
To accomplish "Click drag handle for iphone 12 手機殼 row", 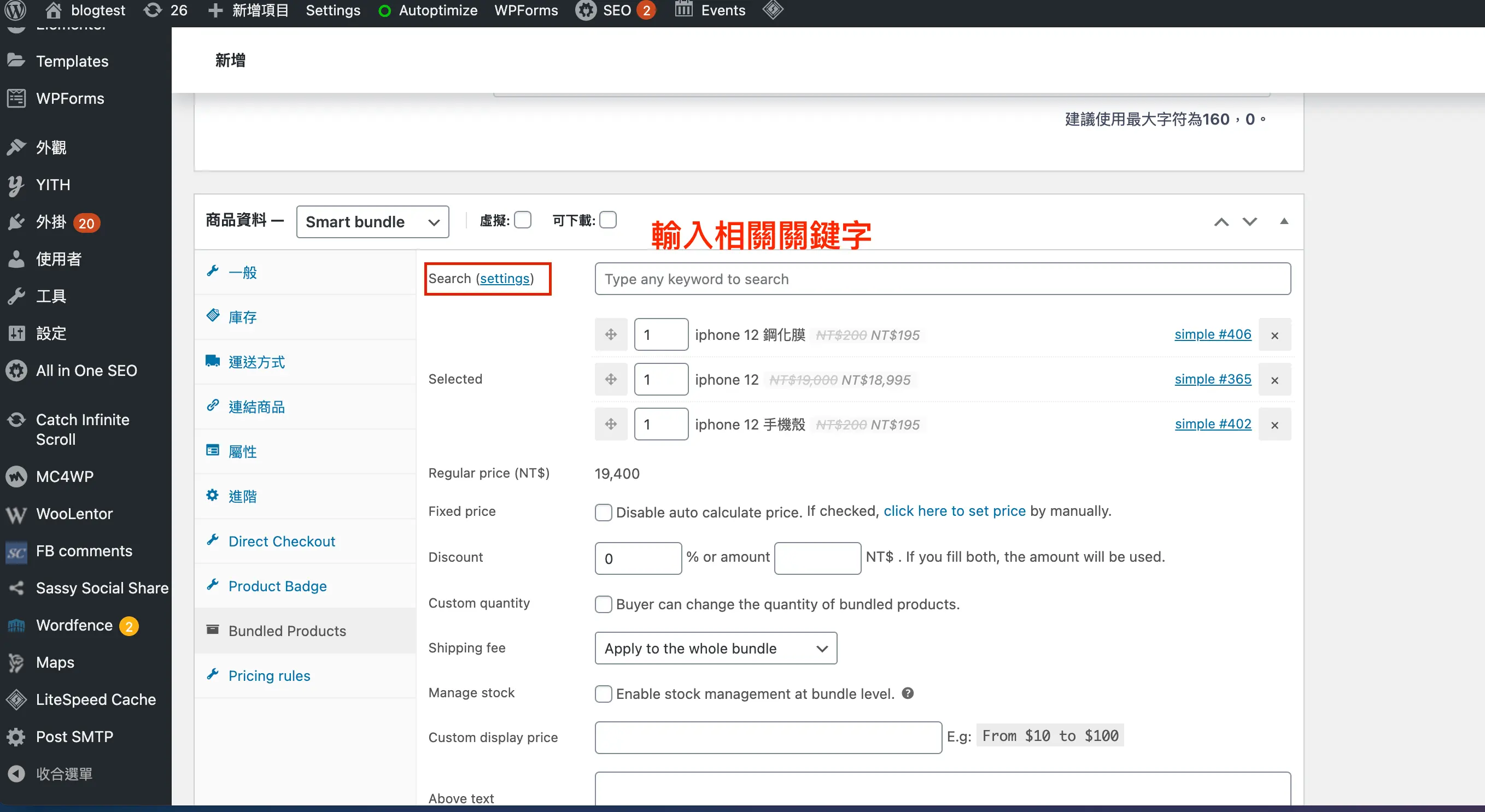I will tap(611, 425).
